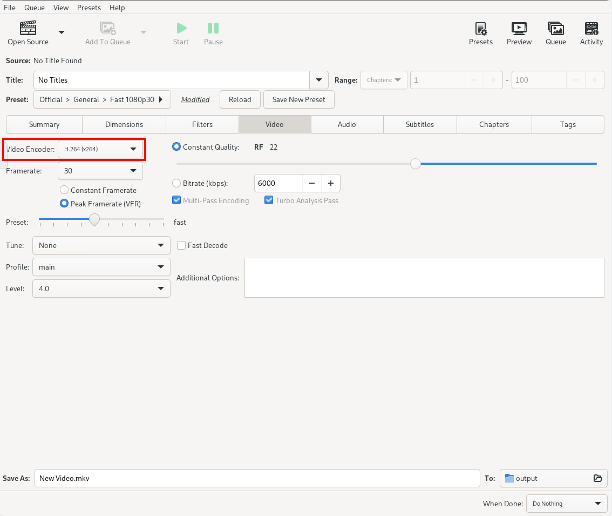
Task: Switch to the Chapters tab
Action: pyautogui.click(x=494, y=125)
